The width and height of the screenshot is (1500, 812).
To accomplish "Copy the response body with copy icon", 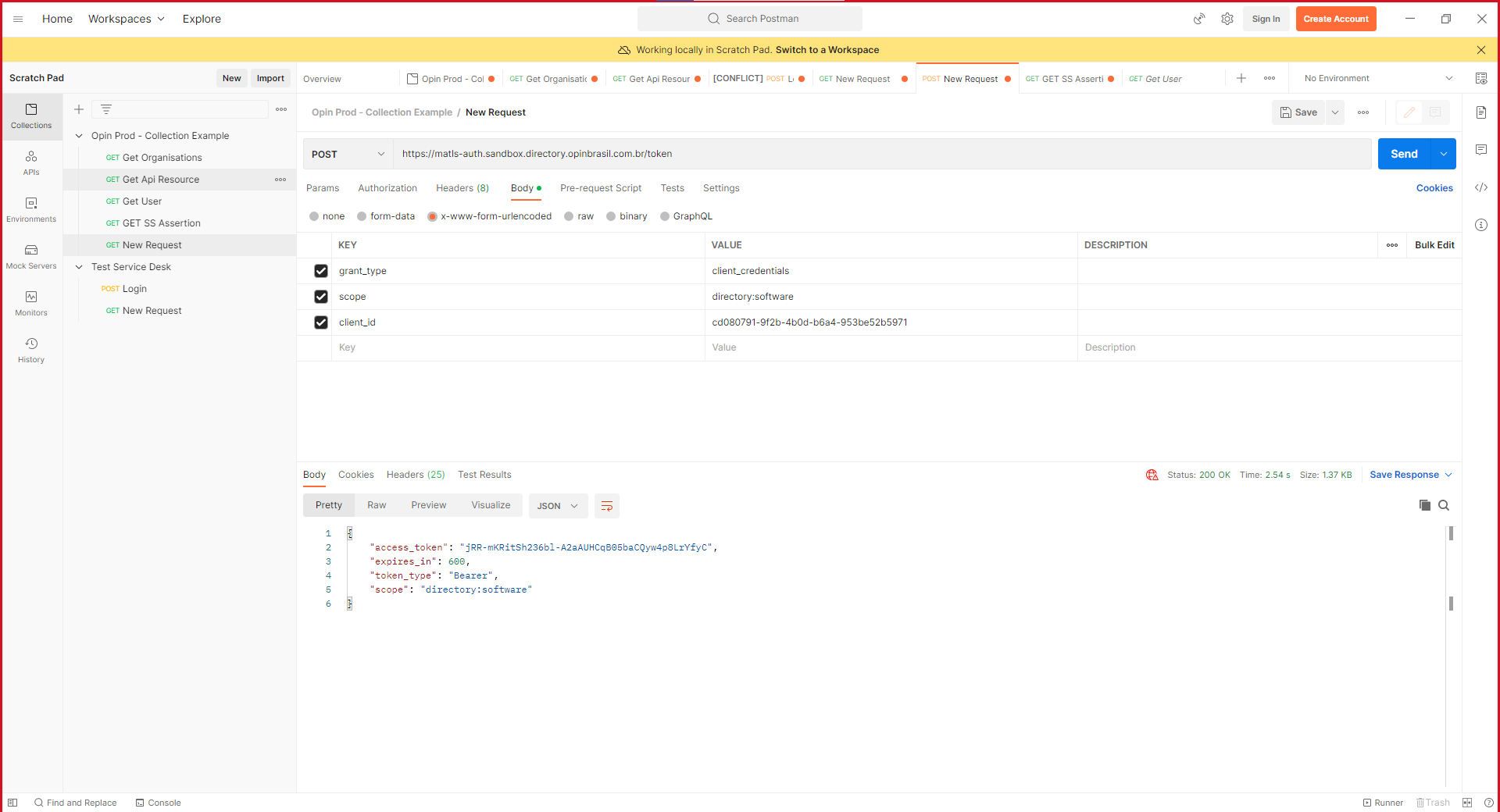I will pyautogui.click(x=1425, y=505).
